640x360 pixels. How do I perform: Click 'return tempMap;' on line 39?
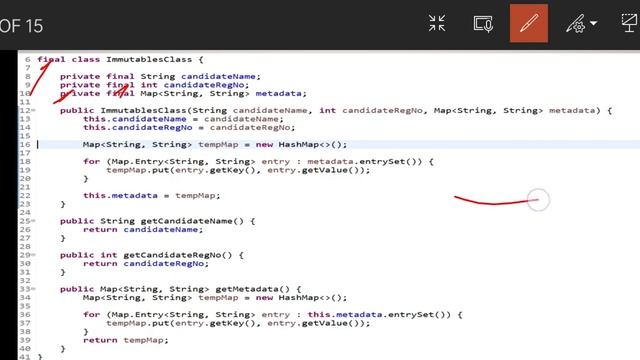coord(126,340)
